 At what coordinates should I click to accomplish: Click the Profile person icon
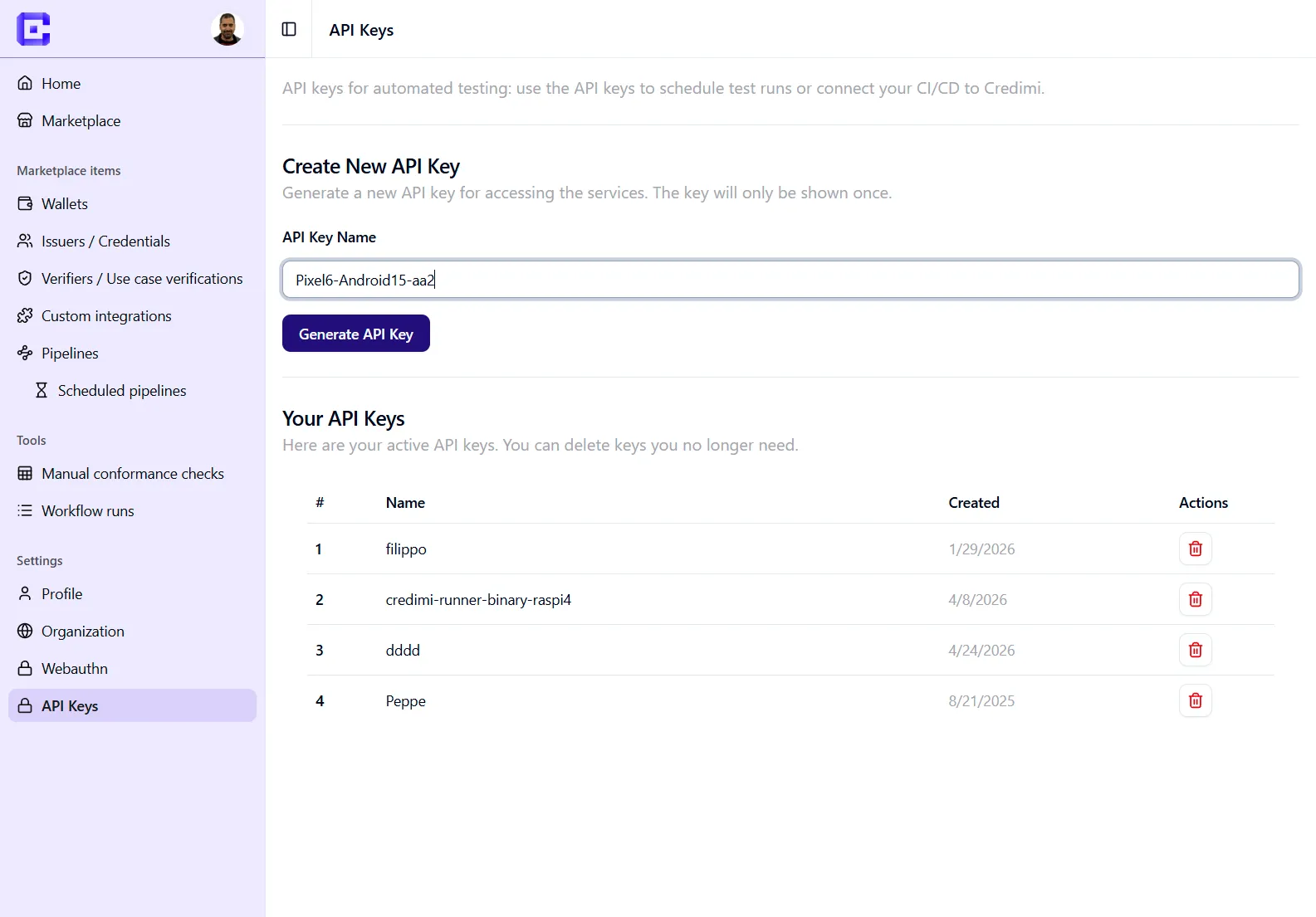pos(25,593)
